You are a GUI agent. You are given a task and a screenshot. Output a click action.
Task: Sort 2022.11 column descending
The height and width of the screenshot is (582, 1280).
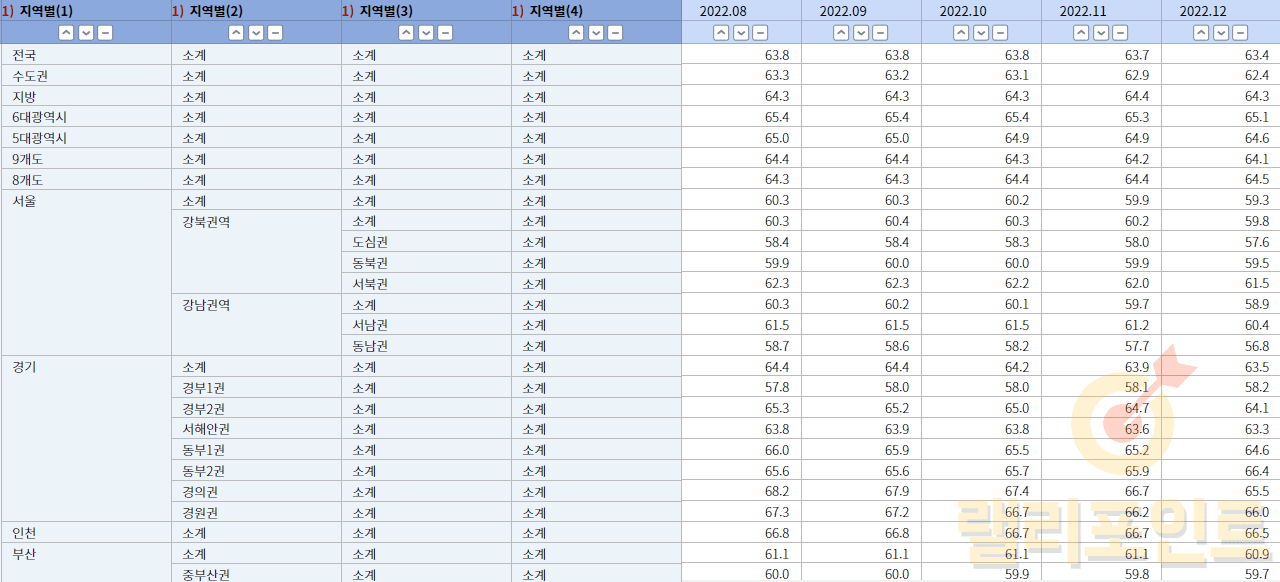click(1101, 33)
